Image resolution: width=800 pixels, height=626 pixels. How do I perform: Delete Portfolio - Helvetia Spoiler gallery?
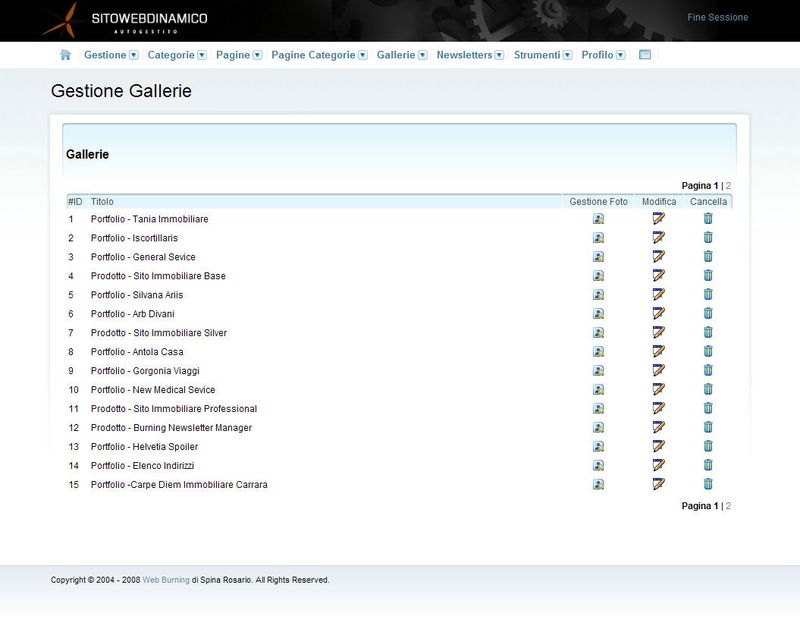(708, 446)
